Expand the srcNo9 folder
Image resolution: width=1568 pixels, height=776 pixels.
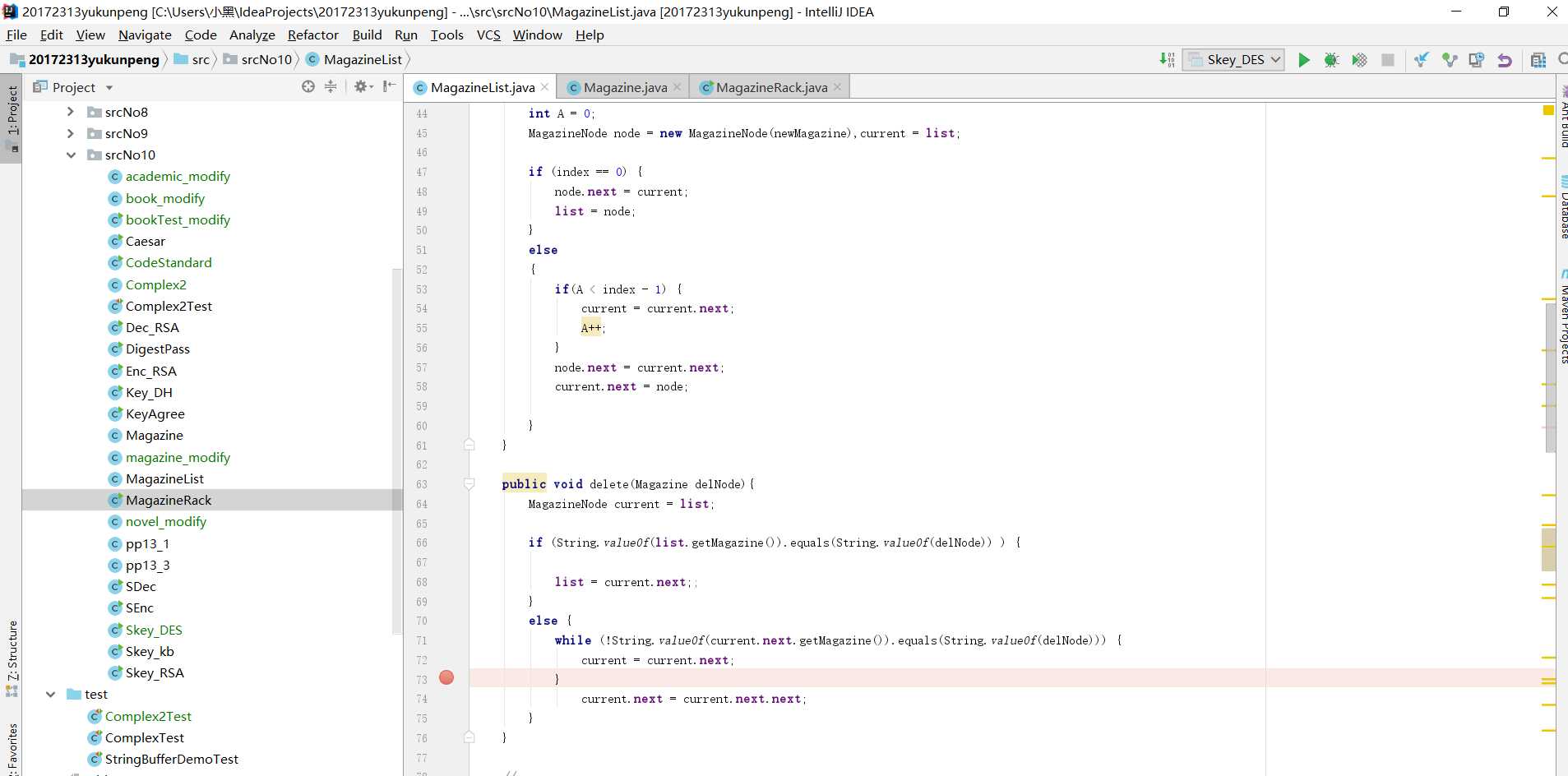[71, 133]
